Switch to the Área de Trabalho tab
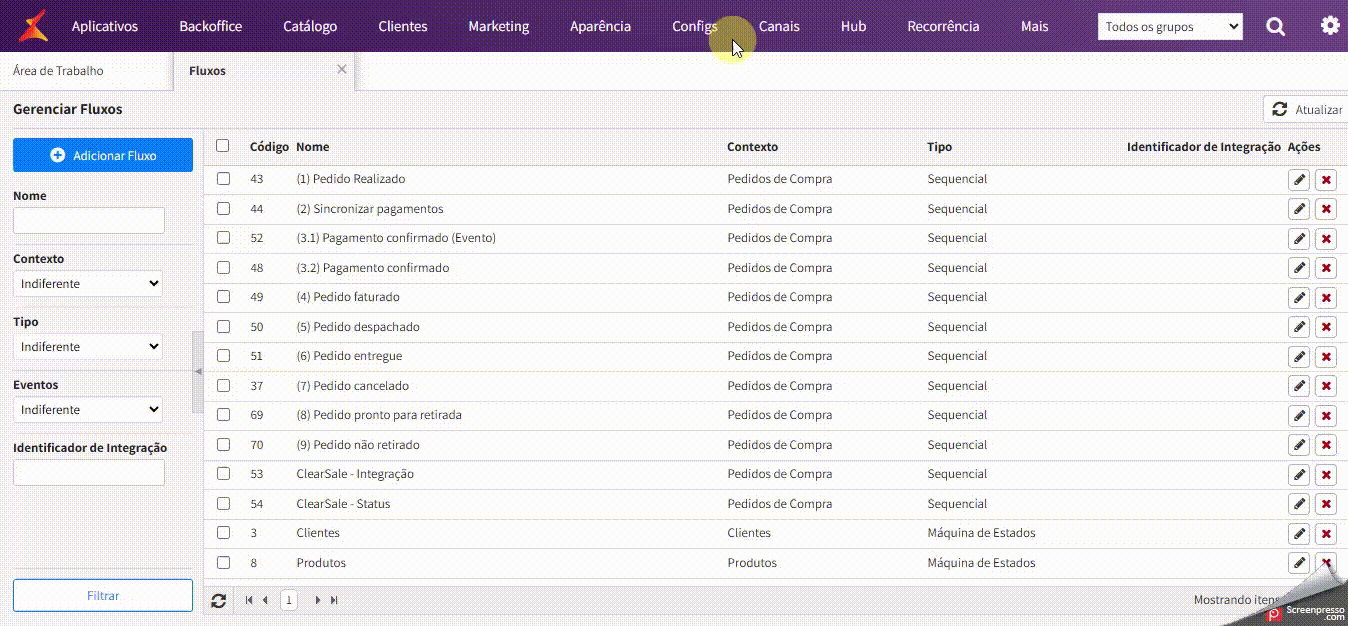The height and width of the screenshot is (626, 1348). click(58, 71)
